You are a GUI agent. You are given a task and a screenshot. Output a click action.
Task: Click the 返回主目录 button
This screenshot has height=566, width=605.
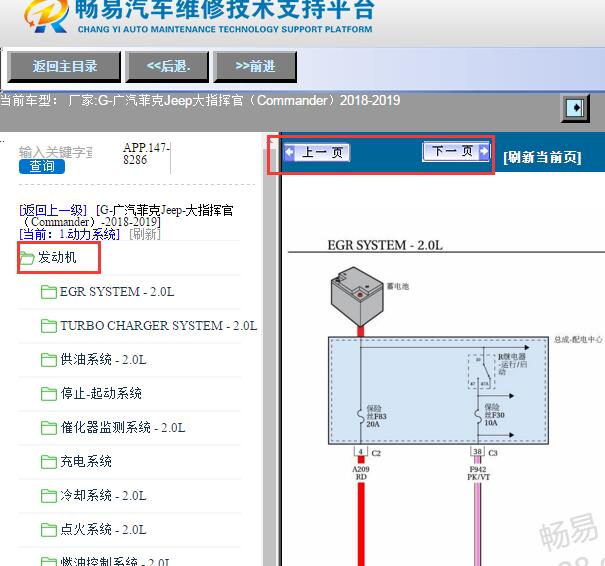click(64, 67)
